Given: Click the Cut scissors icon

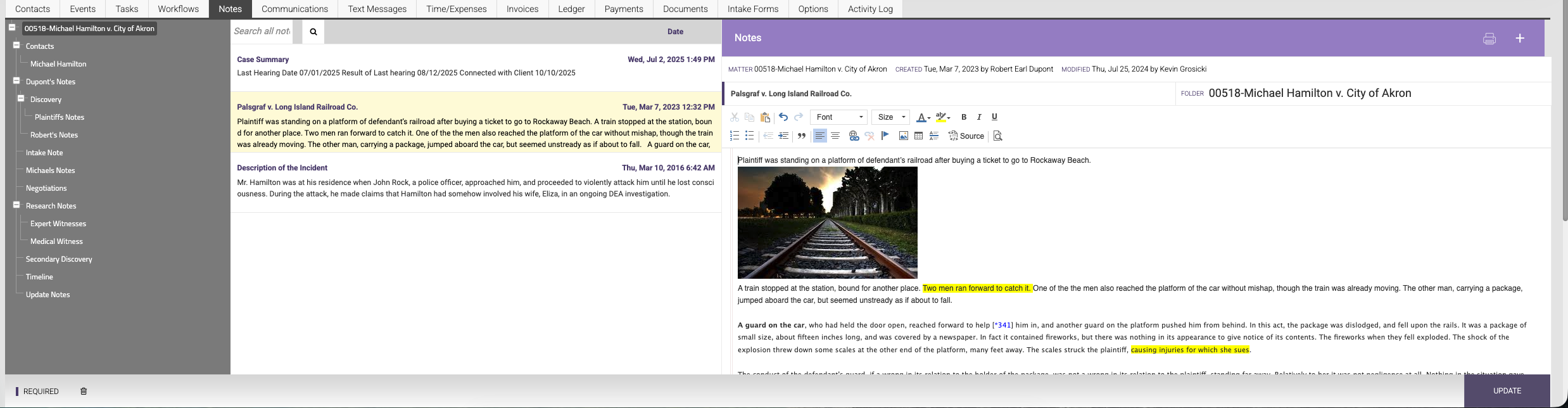Looking at the screenshot, I should (735, 117).
